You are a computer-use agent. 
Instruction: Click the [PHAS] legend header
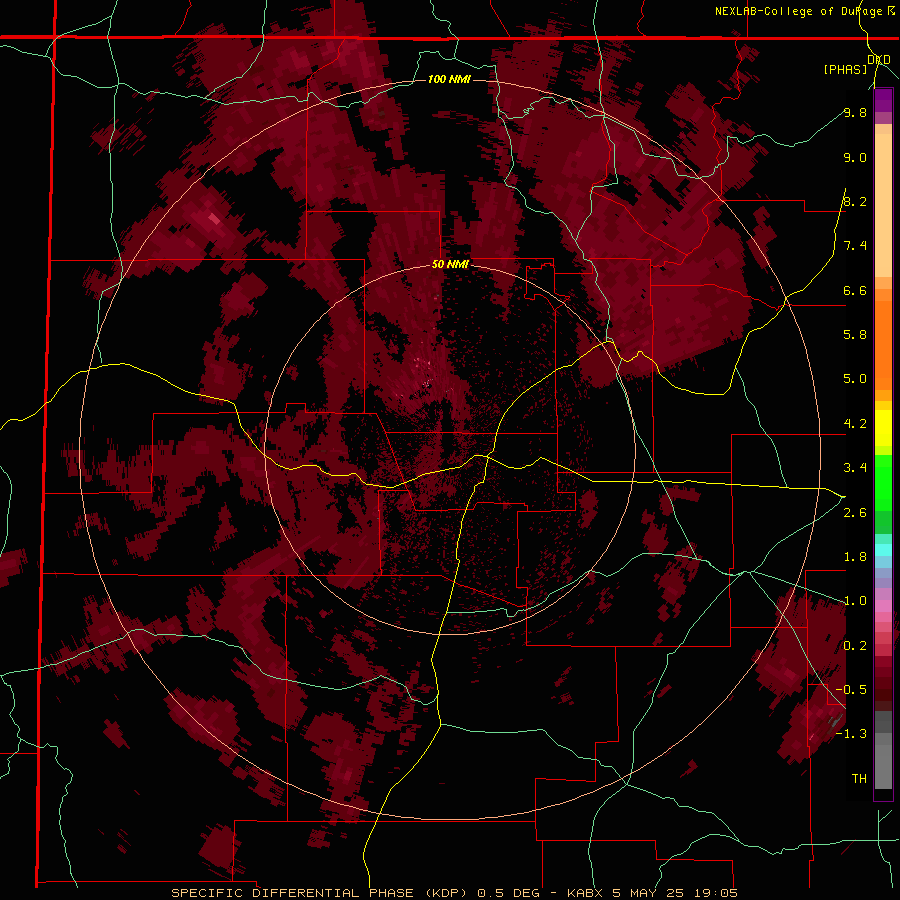pos(845,69)
